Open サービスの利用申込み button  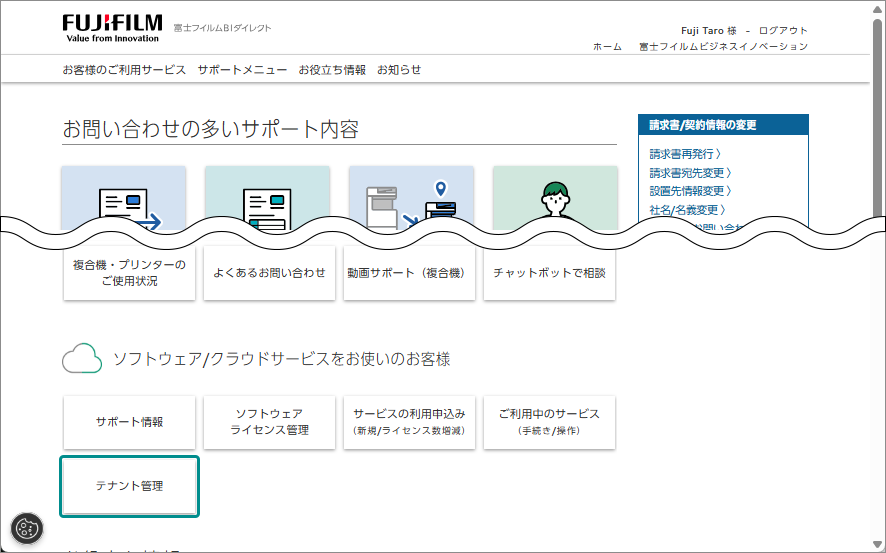pos(409,423)
